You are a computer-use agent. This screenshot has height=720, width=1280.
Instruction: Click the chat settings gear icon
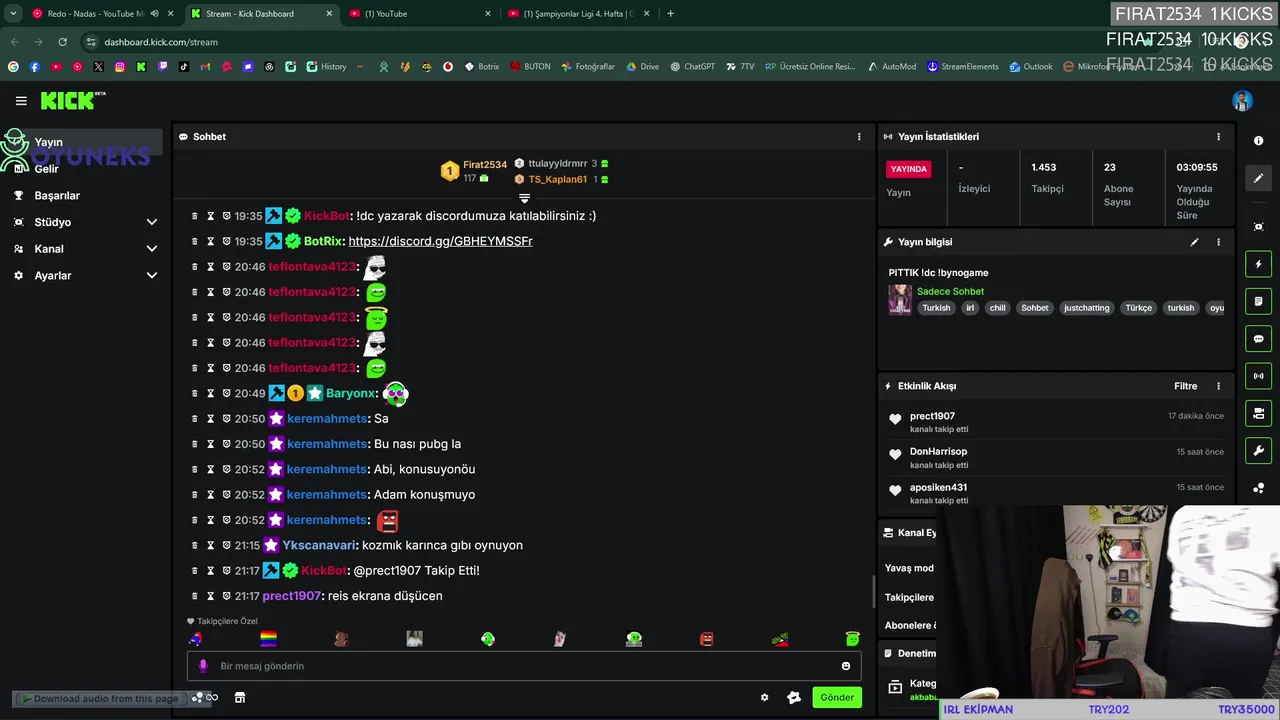pyautogui.click(x=765, y=698)
